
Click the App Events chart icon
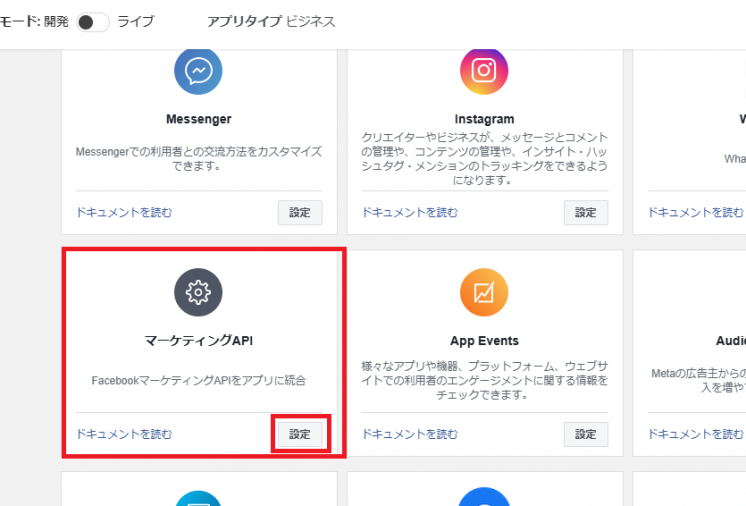pyautogui.click(x=484, y=292)
